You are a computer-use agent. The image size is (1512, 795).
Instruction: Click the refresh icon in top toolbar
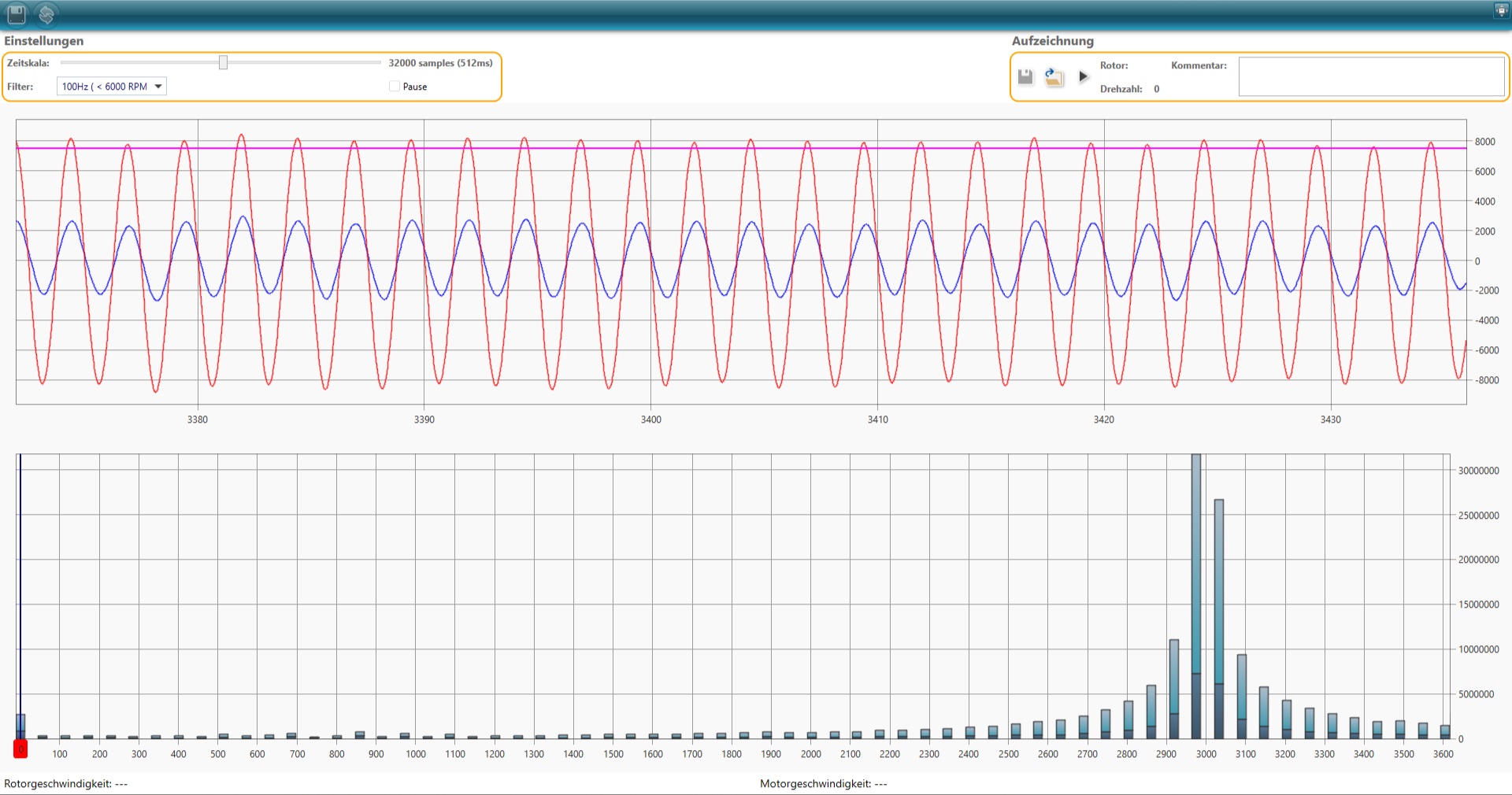[x=46, y=14]
